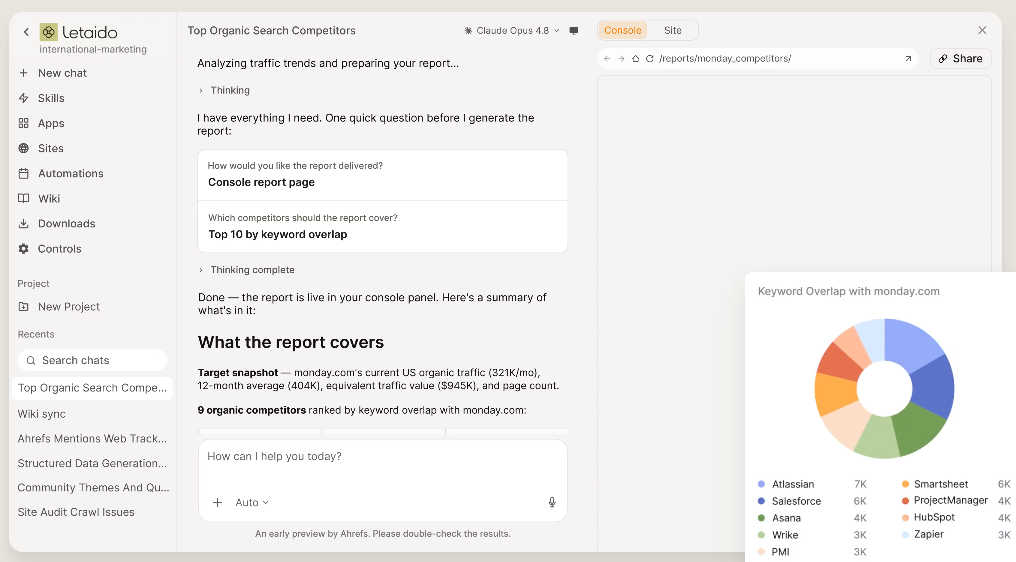Click the browser forward arrow in console

coord(621,58)
